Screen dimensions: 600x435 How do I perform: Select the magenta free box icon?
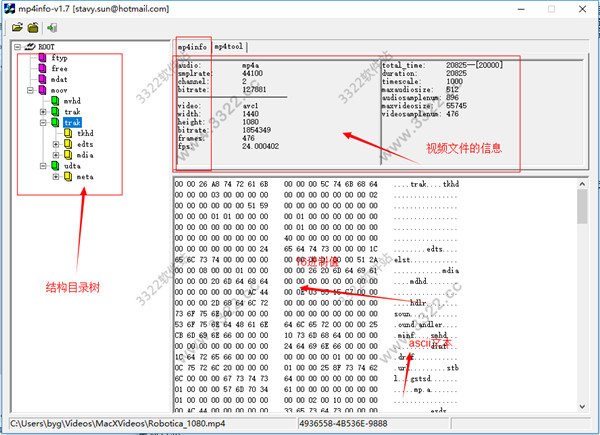click(42, 68)
